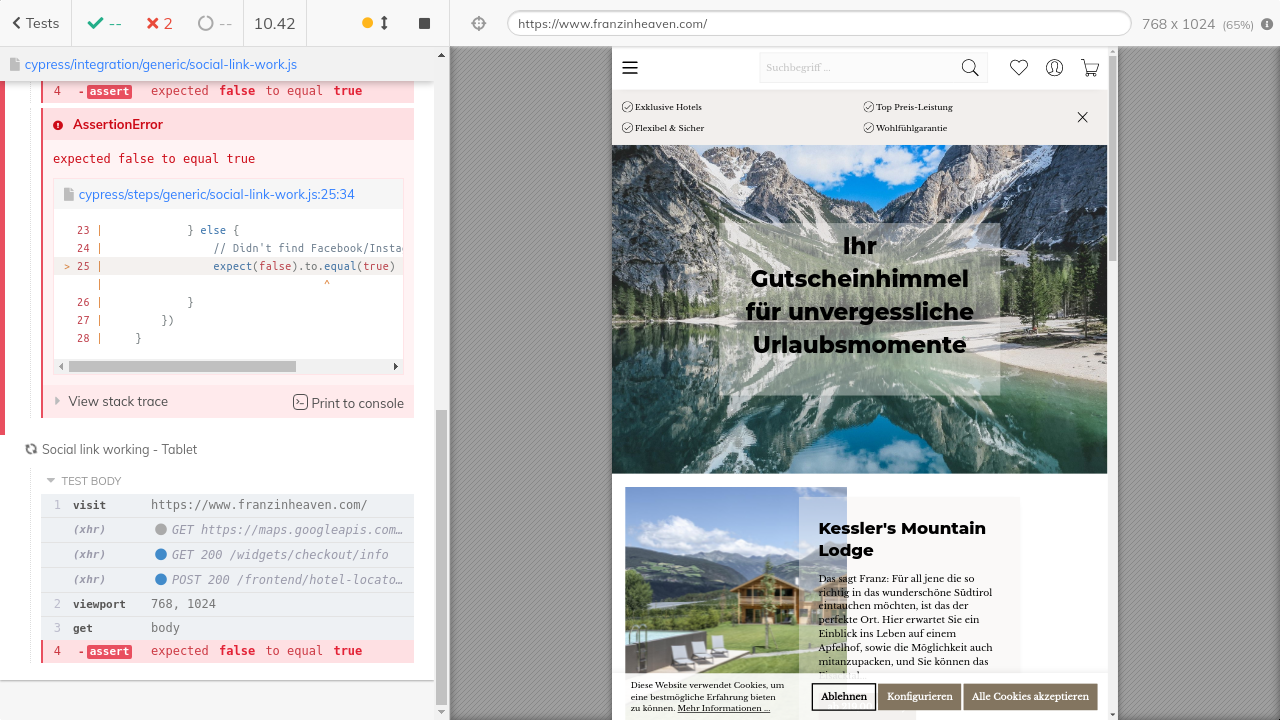Click the Suchbegriff search field

[855, 68]
